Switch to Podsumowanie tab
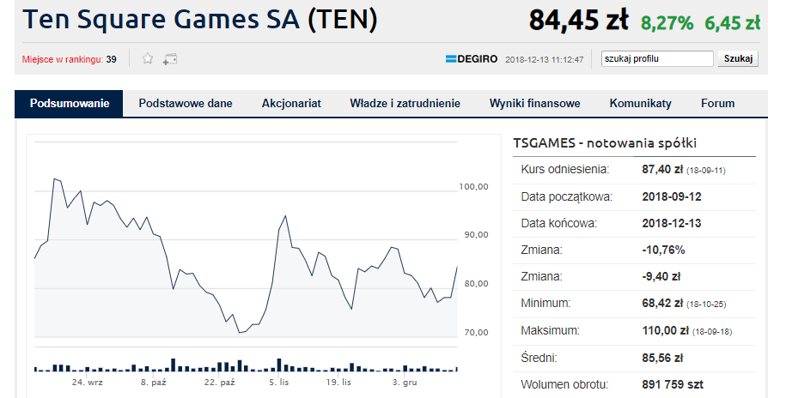Image resolution: width=786 pixels, height=398 pixels. 69,104
